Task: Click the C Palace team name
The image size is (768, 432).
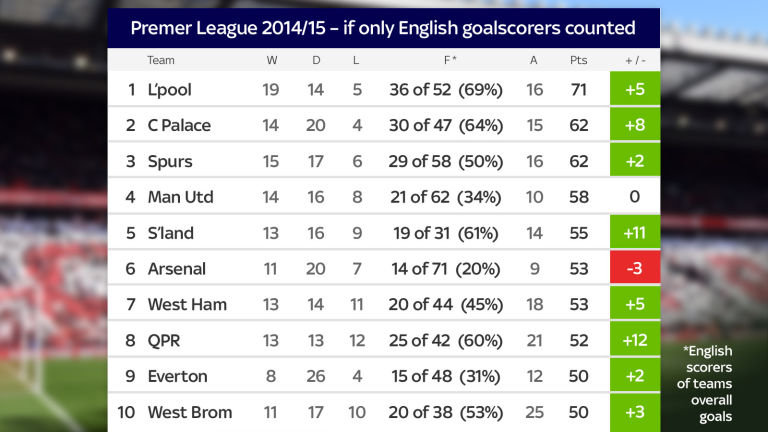Action: (x=179, y=126)
